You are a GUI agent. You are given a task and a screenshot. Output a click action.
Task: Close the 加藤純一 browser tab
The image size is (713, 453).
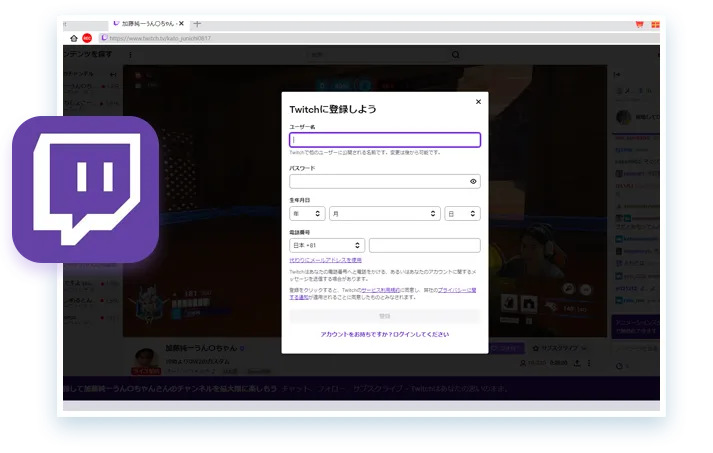click(x=181, y=23)
